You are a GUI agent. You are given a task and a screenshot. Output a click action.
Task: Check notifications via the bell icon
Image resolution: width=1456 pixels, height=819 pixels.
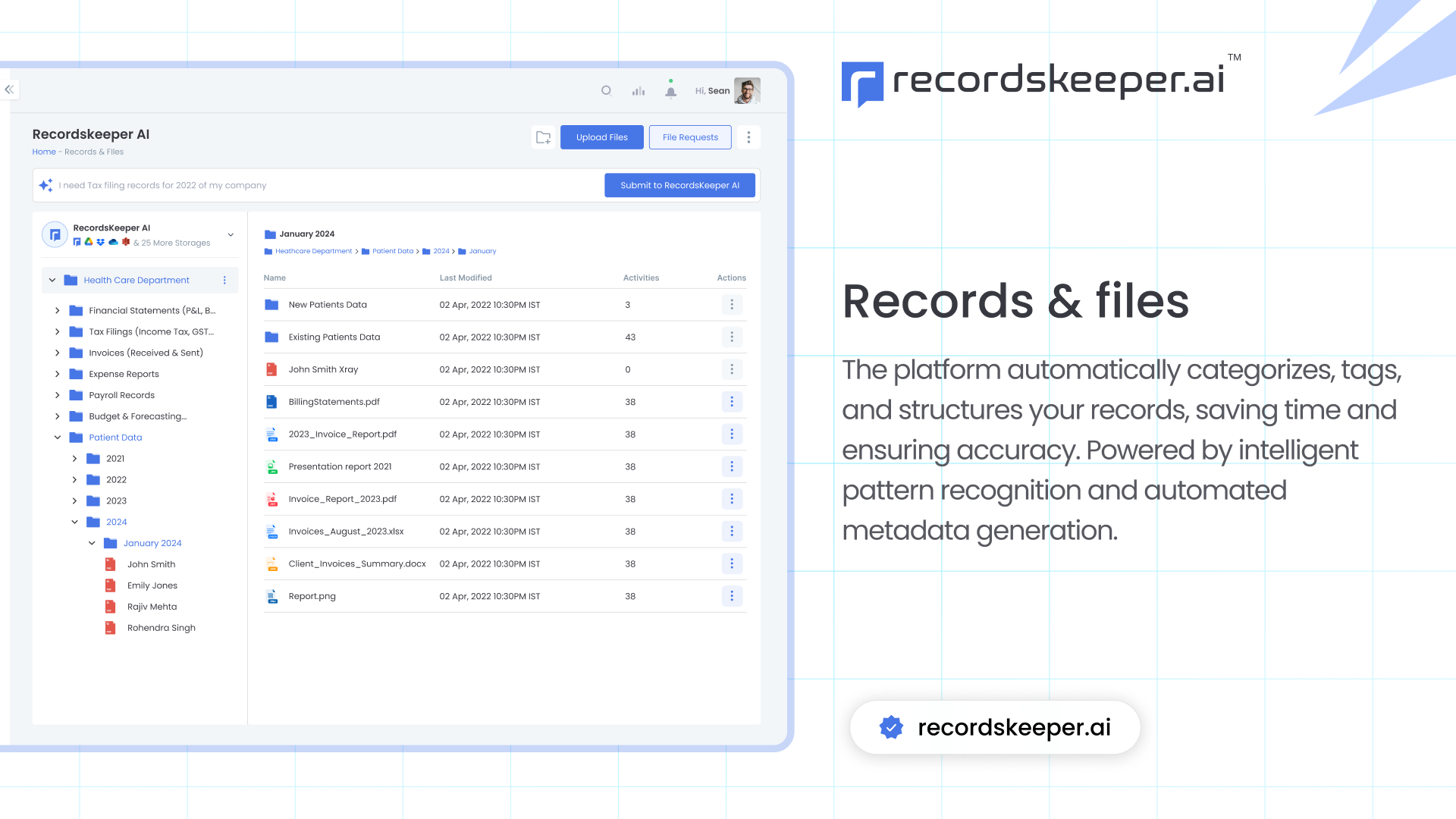pos(670,90)
